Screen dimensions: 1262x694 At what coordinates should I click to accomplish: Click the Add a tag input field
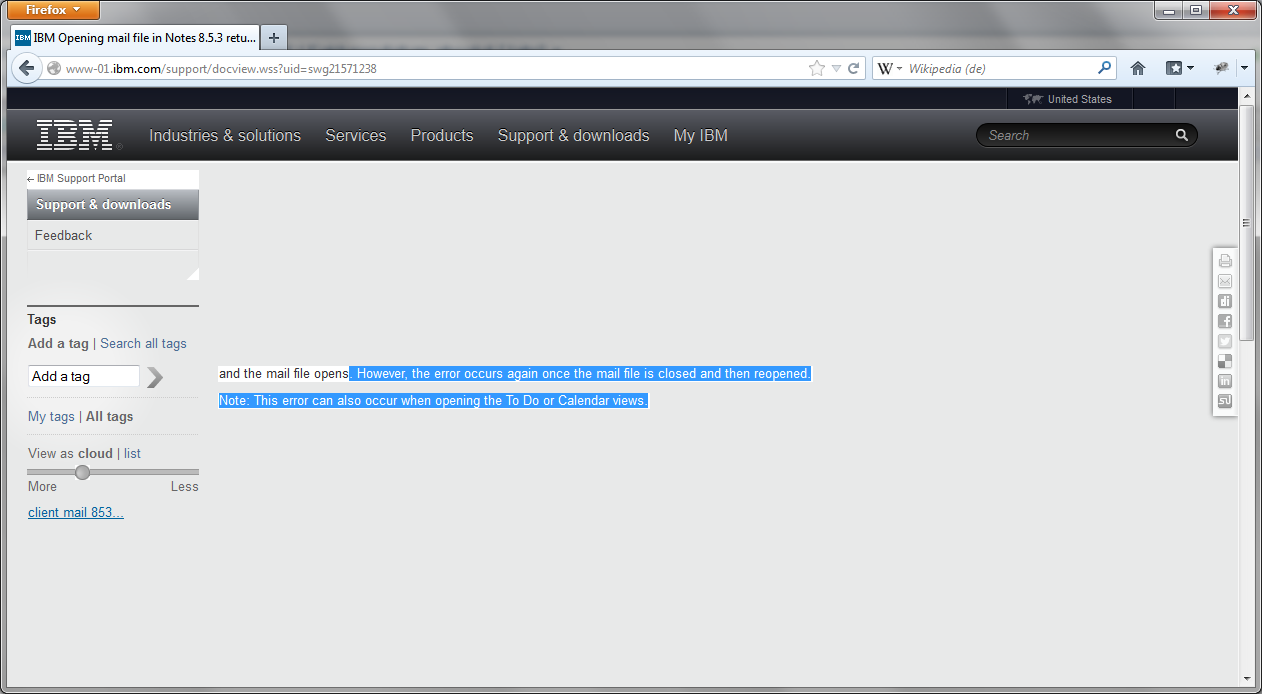coord(83,376)
